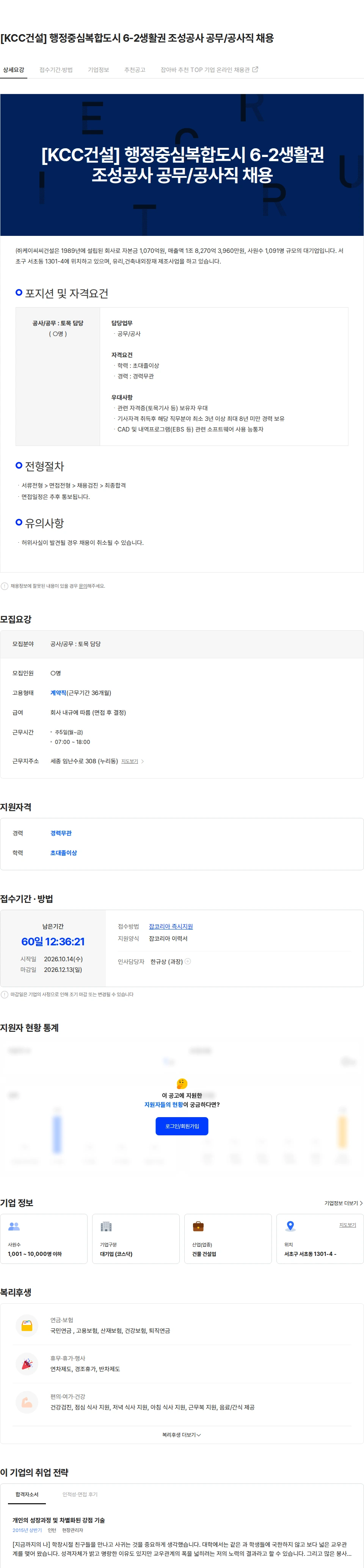
Task: Click the external link icon beside 온라인 채용관
Action: [255, 69]
